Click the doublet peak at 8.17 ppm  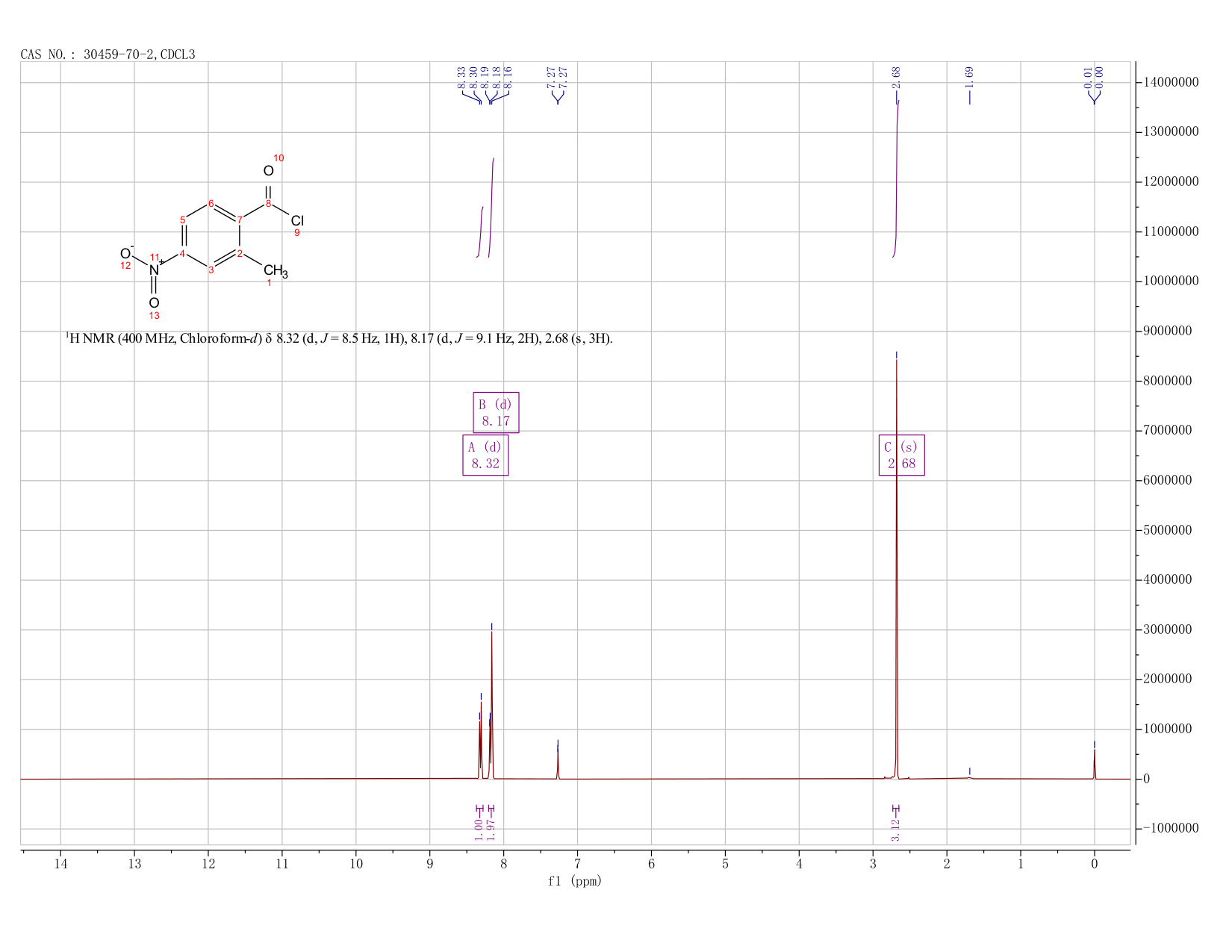pyautogui.click(x=491, y=706)
